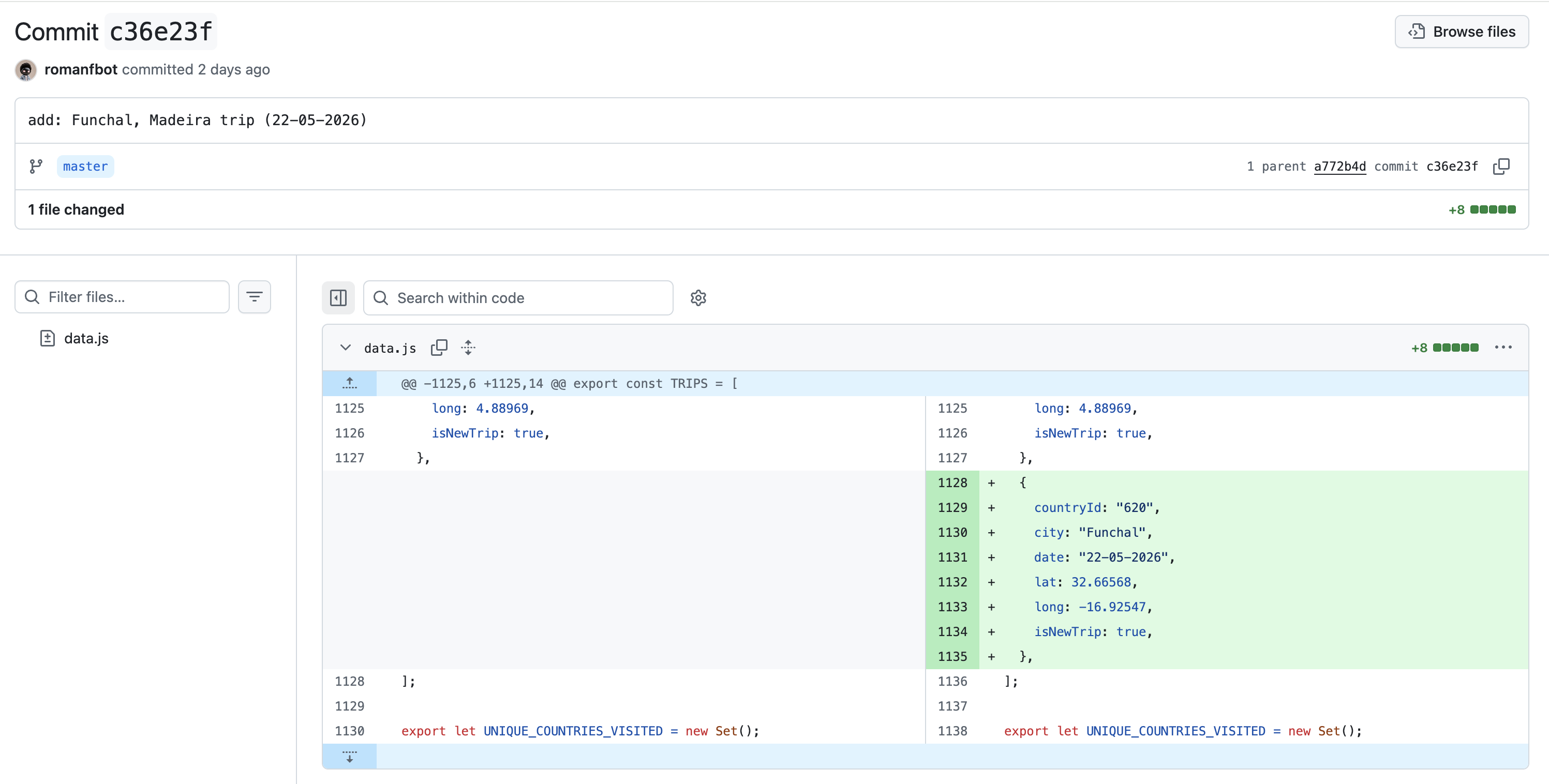Screen dimensions: 1549x784
Task: Click left-side line number 1125
Action: (349, 408)
